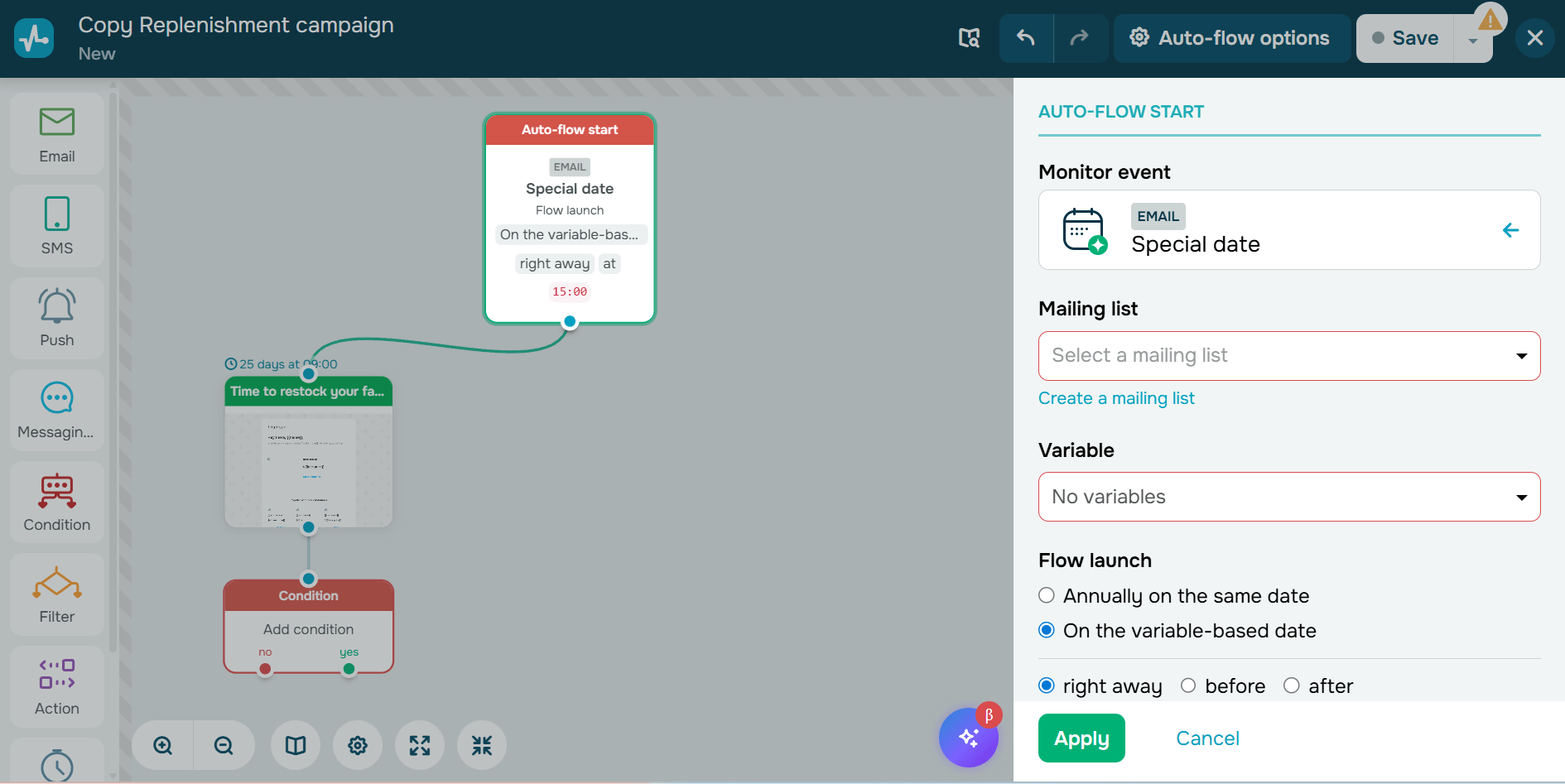Select the Auto-flow start node
1565x784 pixels.
570,219
